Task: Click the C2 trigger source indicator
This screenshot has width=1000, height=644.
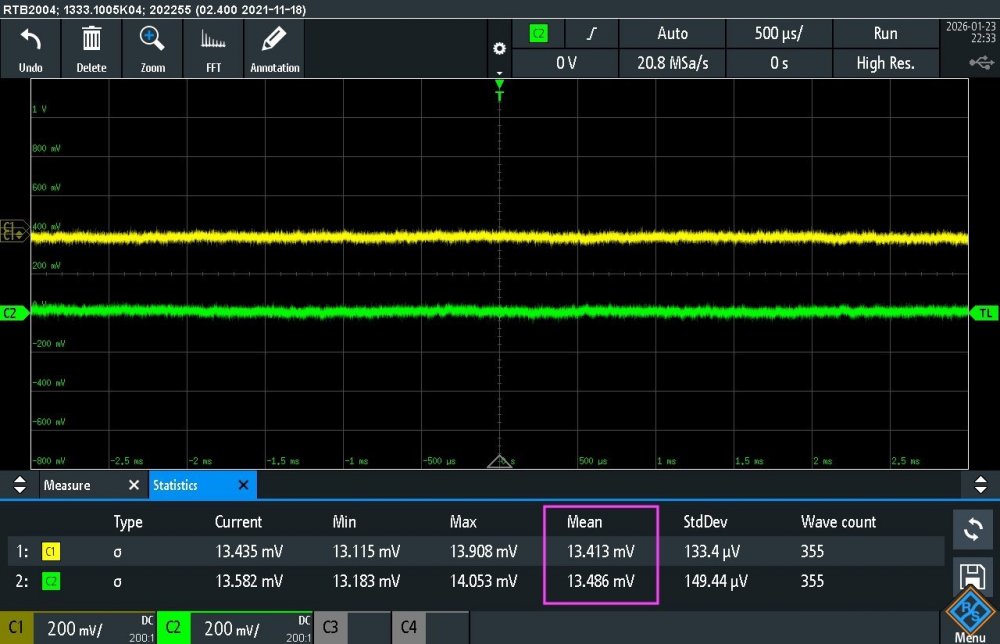Action: pyautogui.click(x=539, y=33)
